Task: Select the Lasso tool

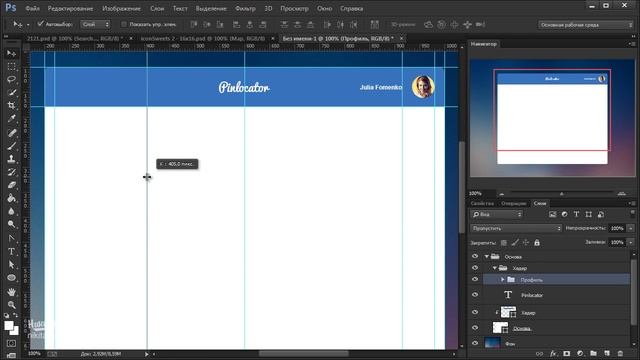Action: pos(11,79)
